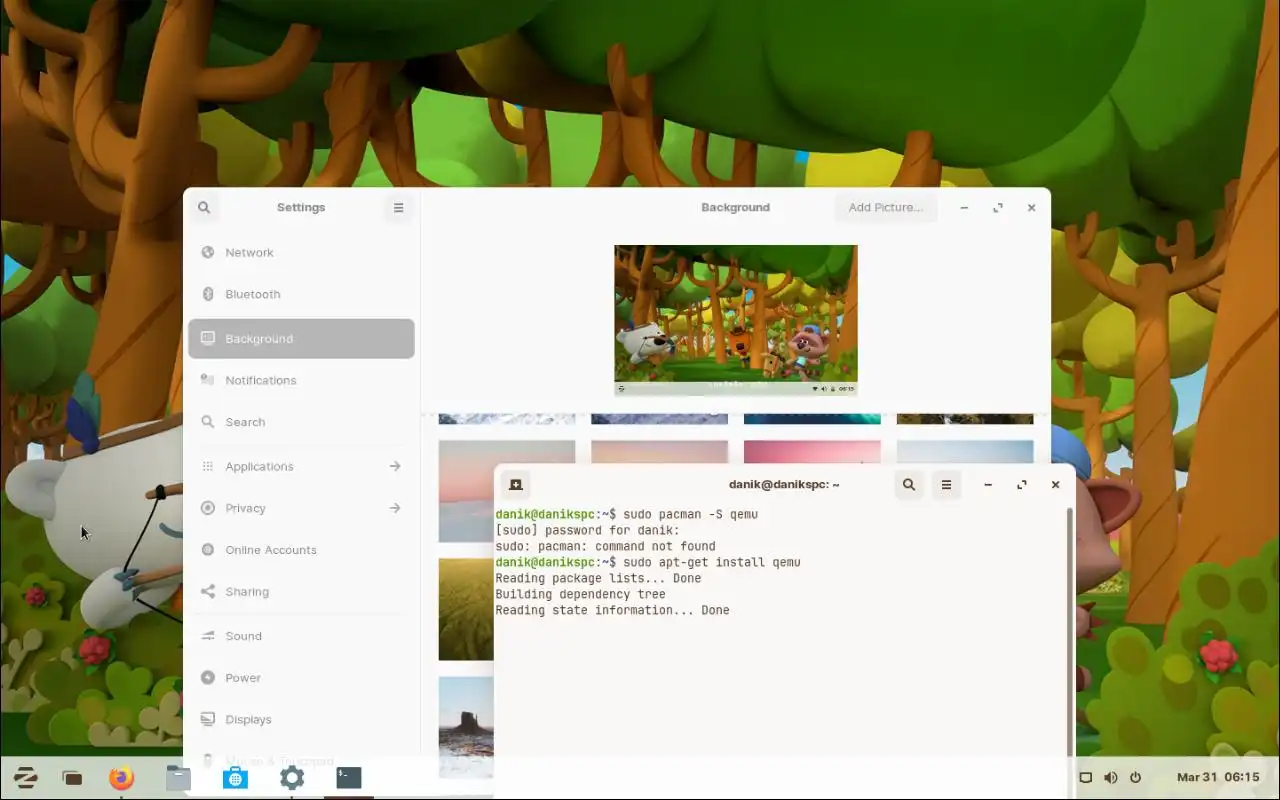This screenshot has height=800, width=1280.
Task: Open Power settings panel
Action: [x=301, y=678]
